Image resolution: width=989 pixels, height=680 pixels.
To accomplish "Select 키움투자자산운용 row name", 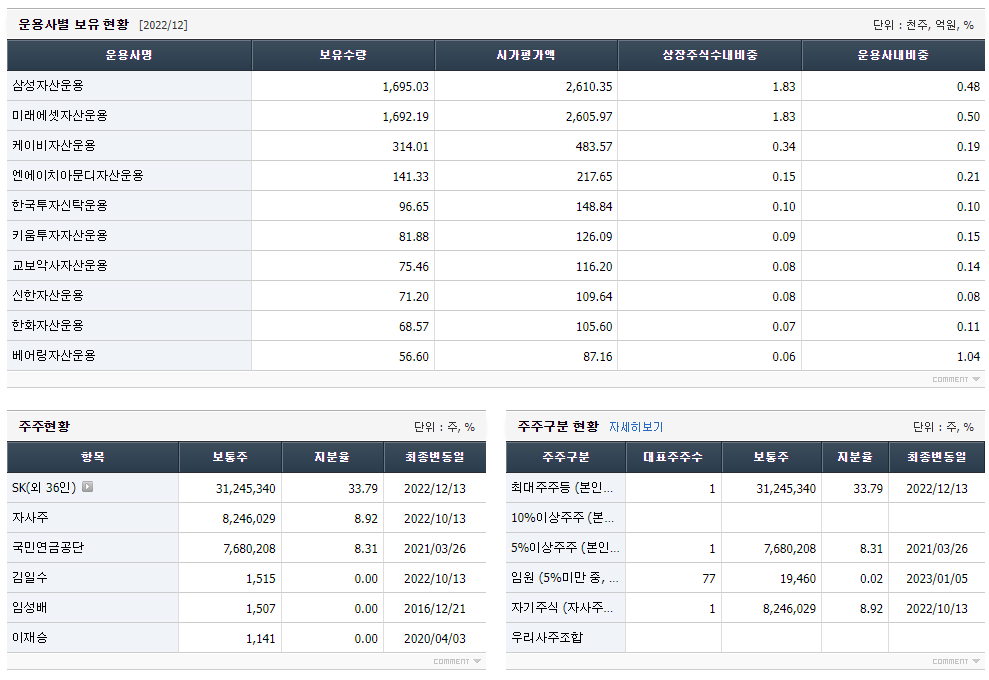I will click(x=60, y=236).
